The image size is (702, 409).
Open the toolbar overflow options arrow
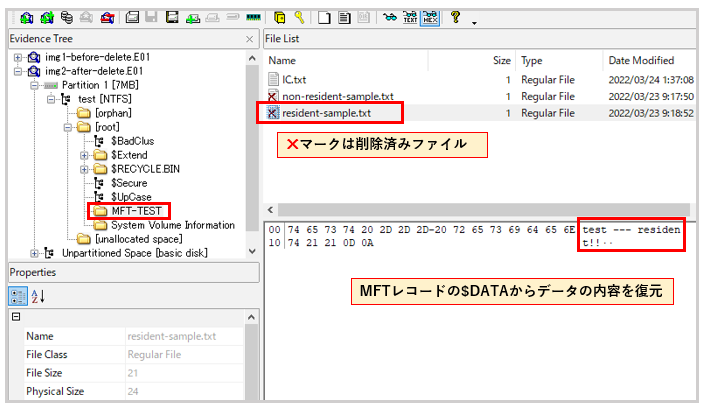475,23
